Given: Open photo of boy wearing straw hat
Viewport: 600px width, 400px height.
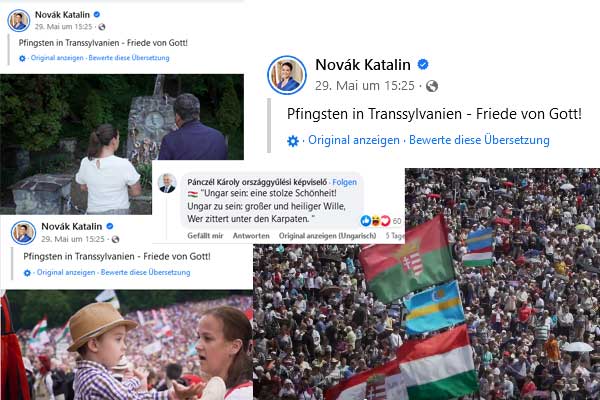Looking at the screenshot, I should click(126, 345).
